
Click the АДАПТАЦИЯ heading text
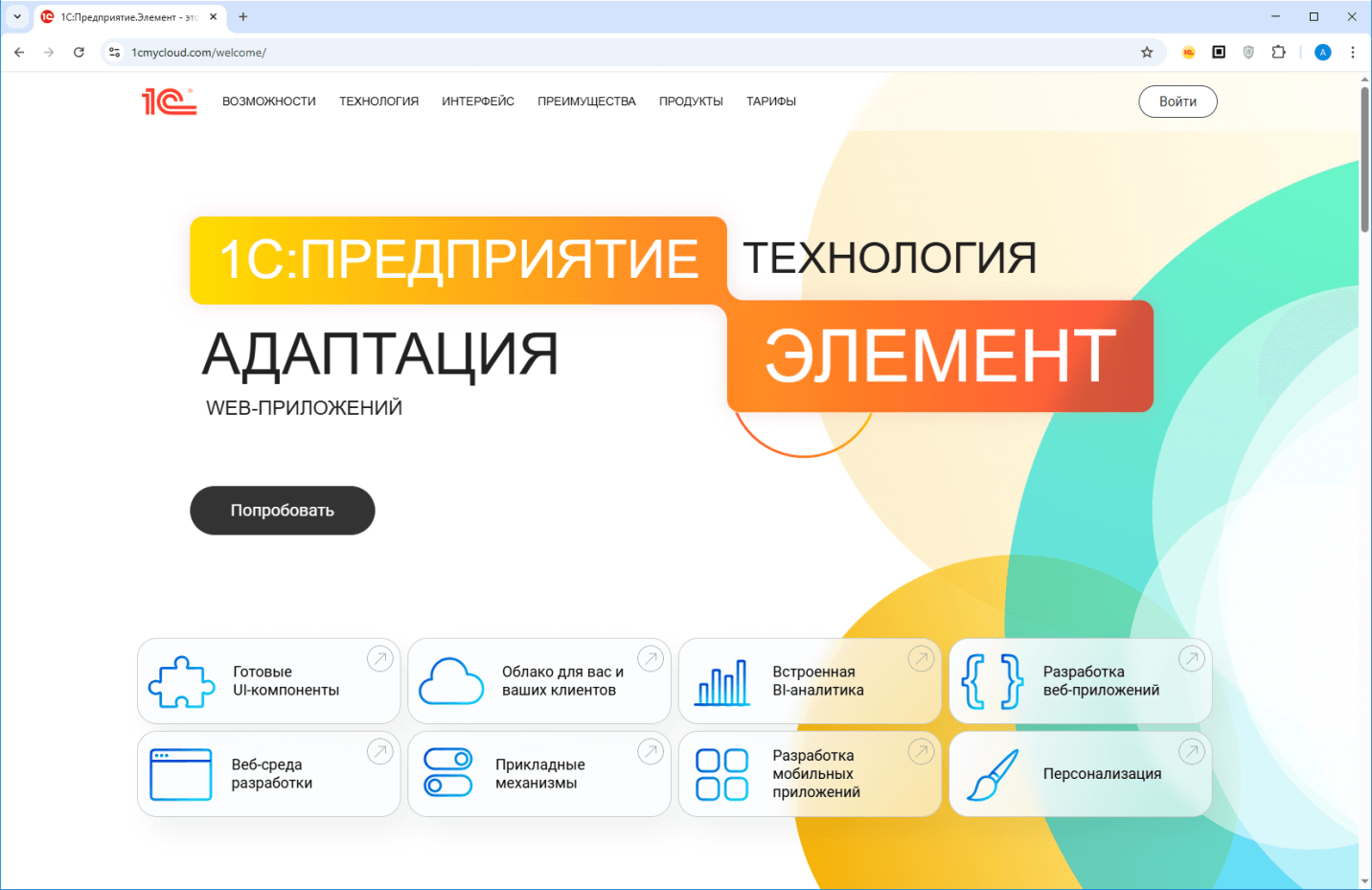pyautogui.click(x=380, y=354)
